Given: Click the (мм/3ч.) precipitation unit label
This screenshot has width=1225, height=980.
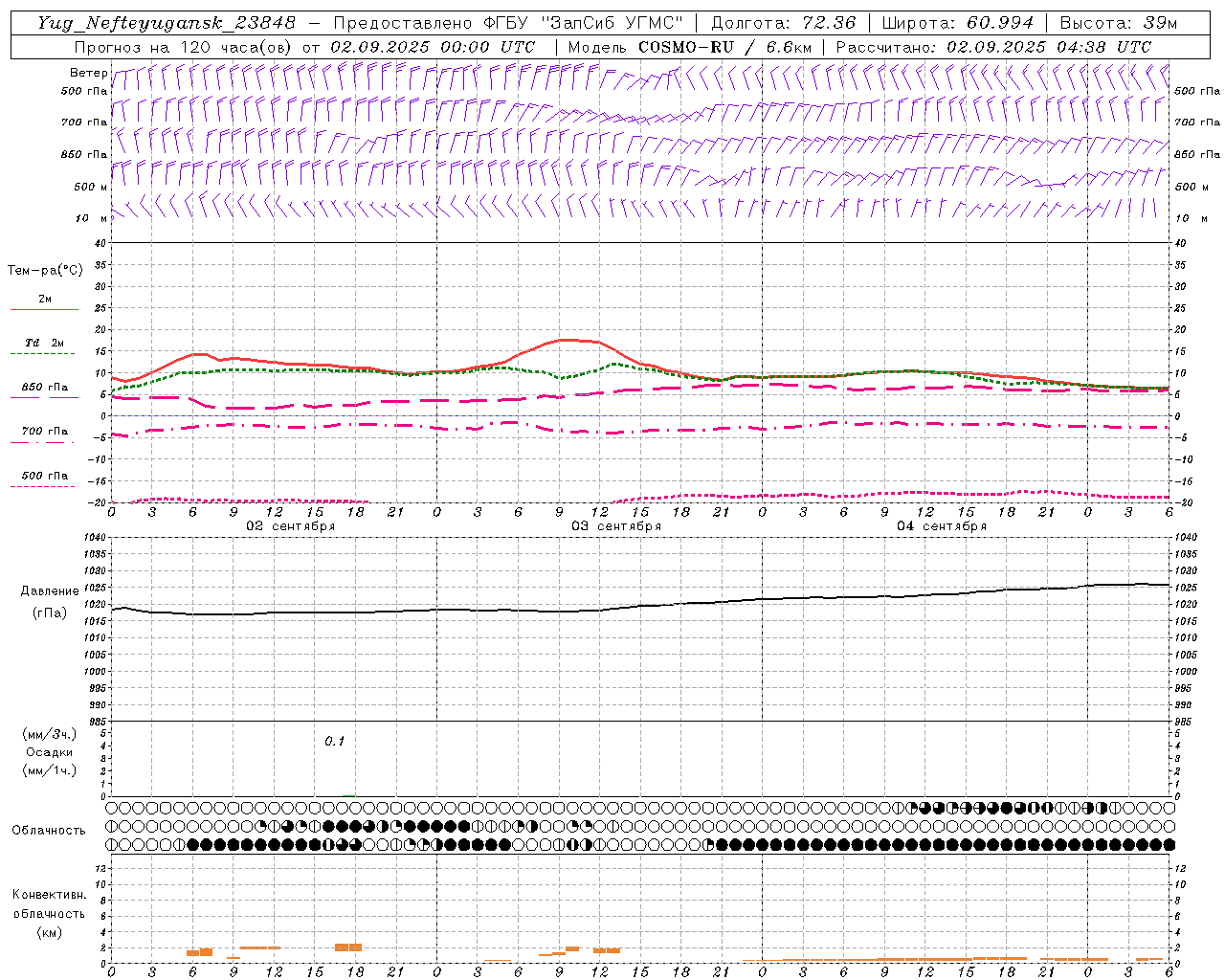Looking at the screenshot, I should tap(50, 734).
